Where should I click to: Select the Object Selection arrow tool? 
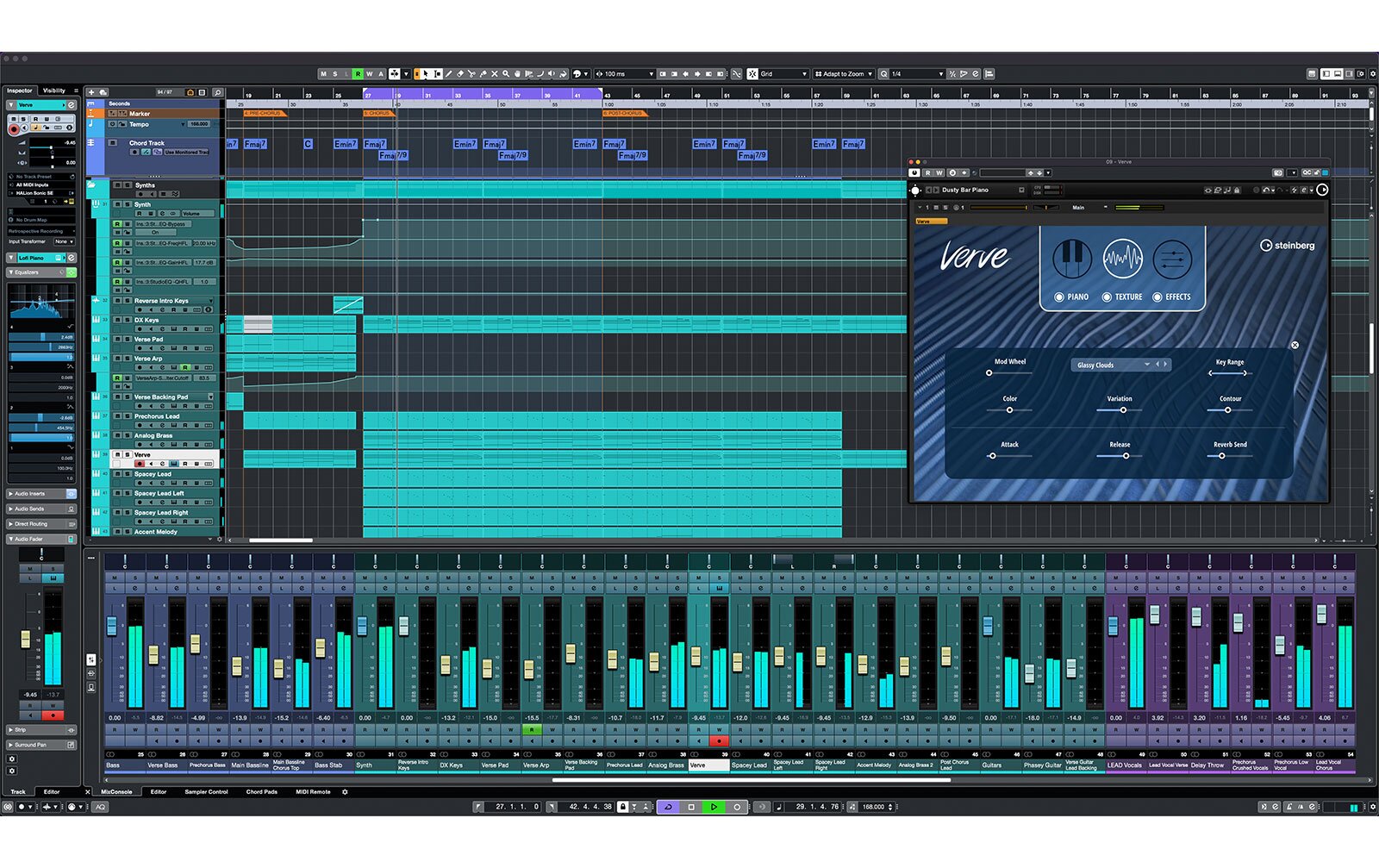click(x=426, y=74)
